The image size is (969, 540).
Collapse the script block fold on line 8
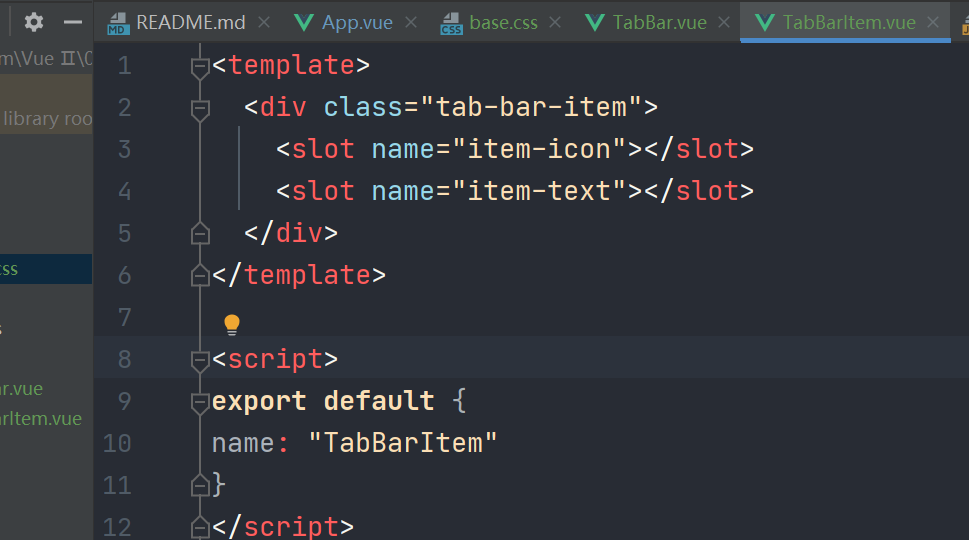click(200, 361)
